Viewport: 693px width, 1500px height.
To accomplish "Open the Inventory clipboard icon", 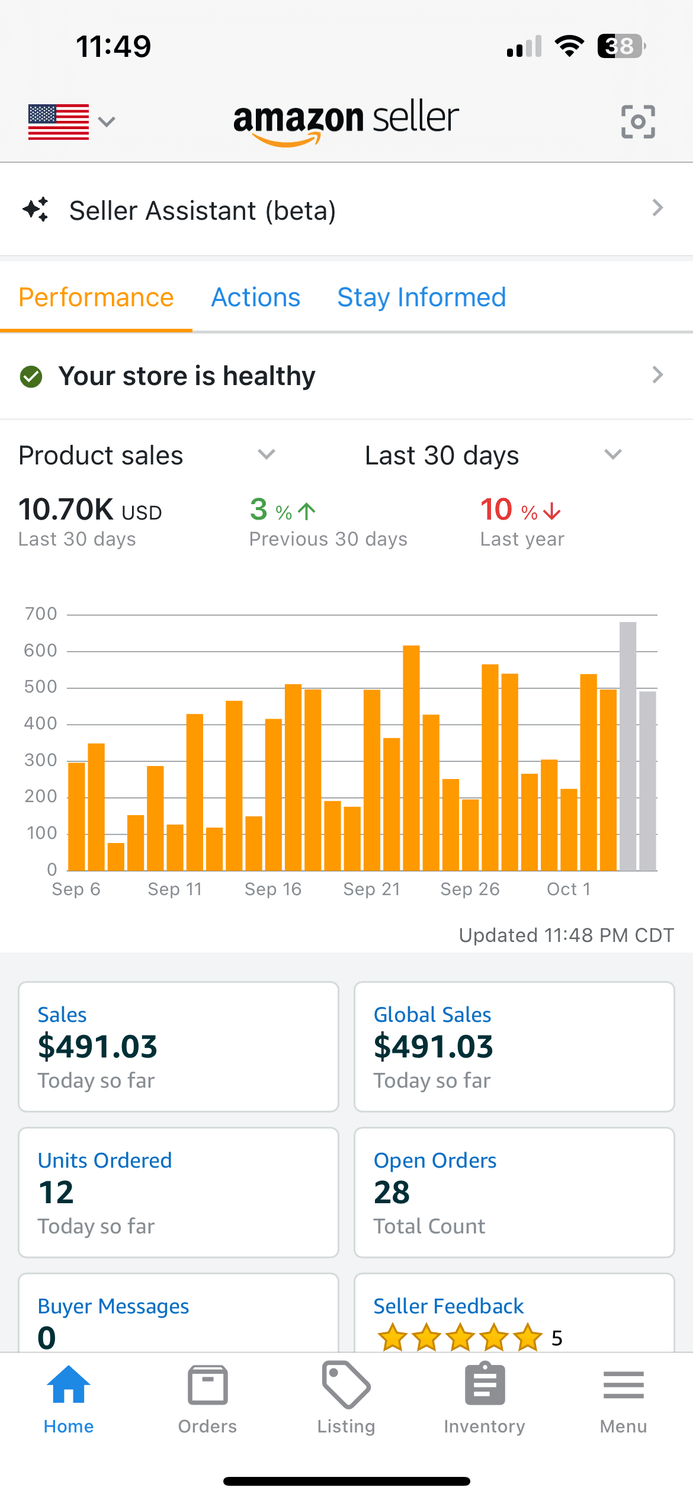I will 485,1386.
